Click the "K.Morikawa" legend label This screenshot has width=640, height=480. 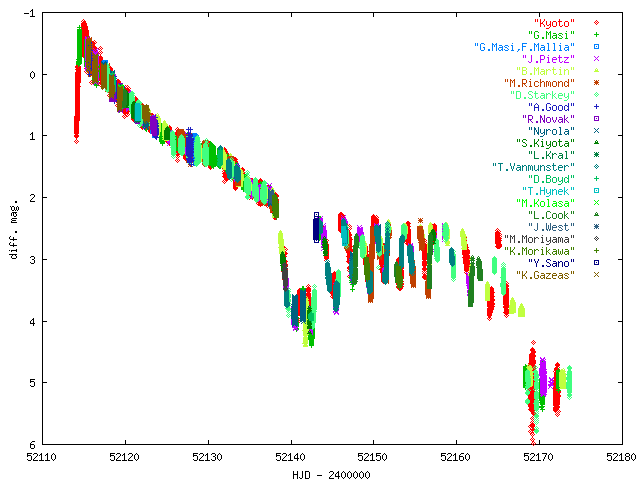pyautogui.click(x=540, y=251)
